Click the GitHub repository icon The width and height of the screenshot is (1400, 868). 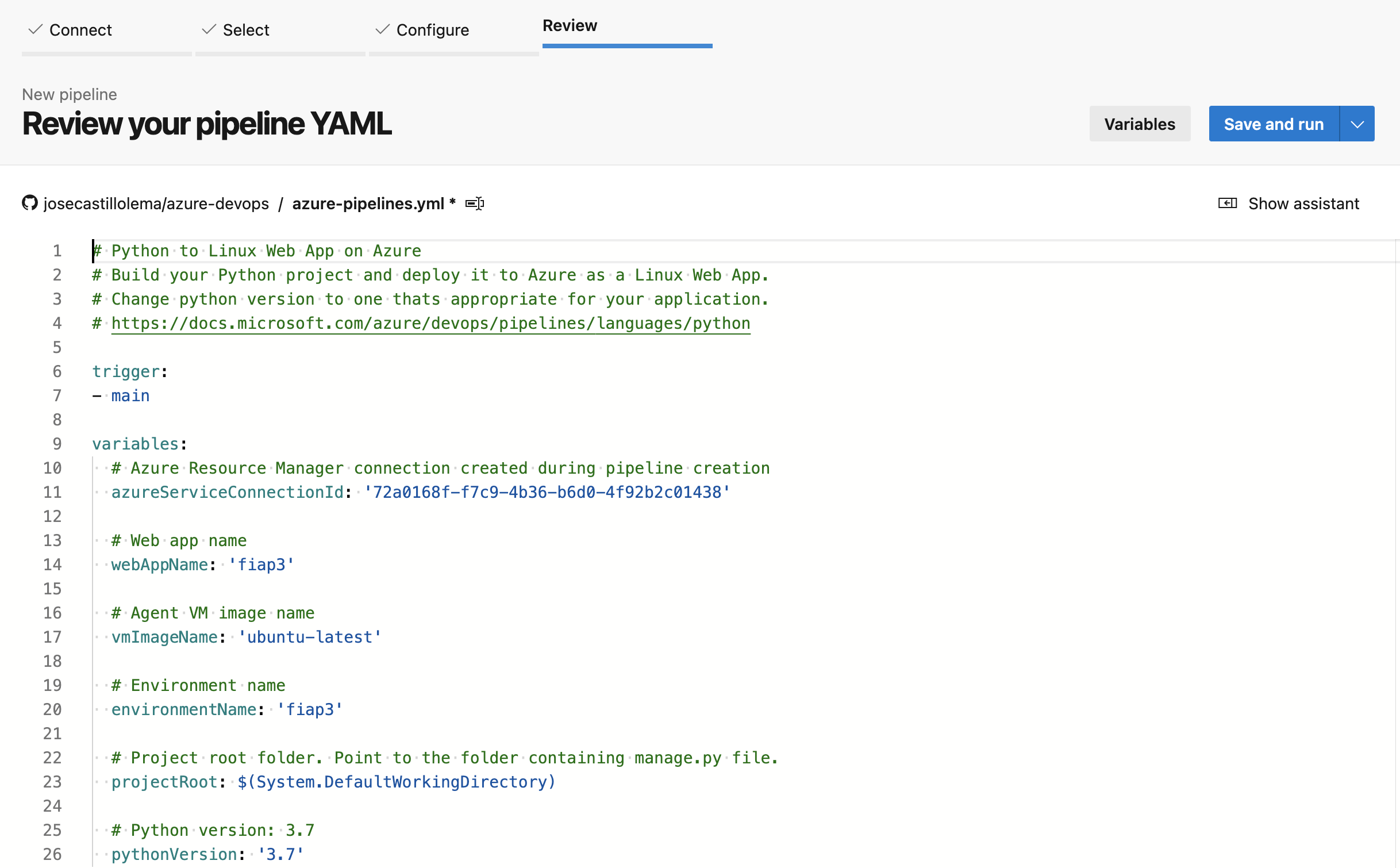pyautogui.click(x=30, y=203)
